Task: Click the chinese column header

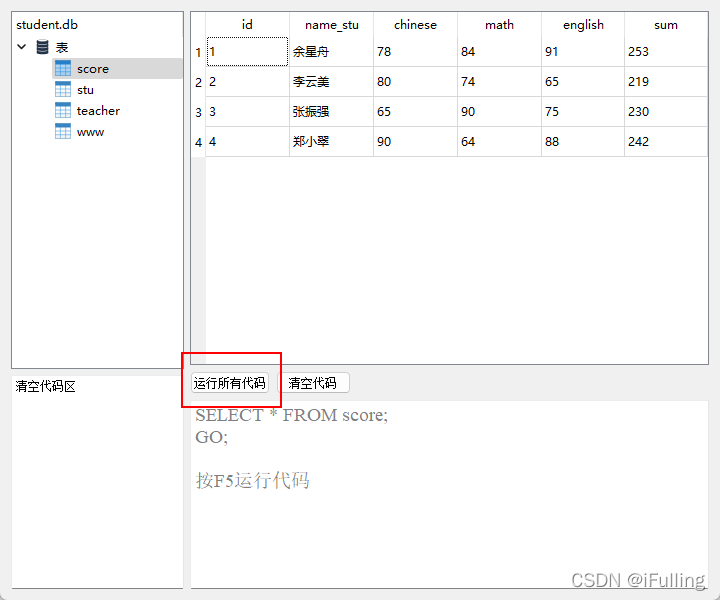Action: tap(415, 25)
